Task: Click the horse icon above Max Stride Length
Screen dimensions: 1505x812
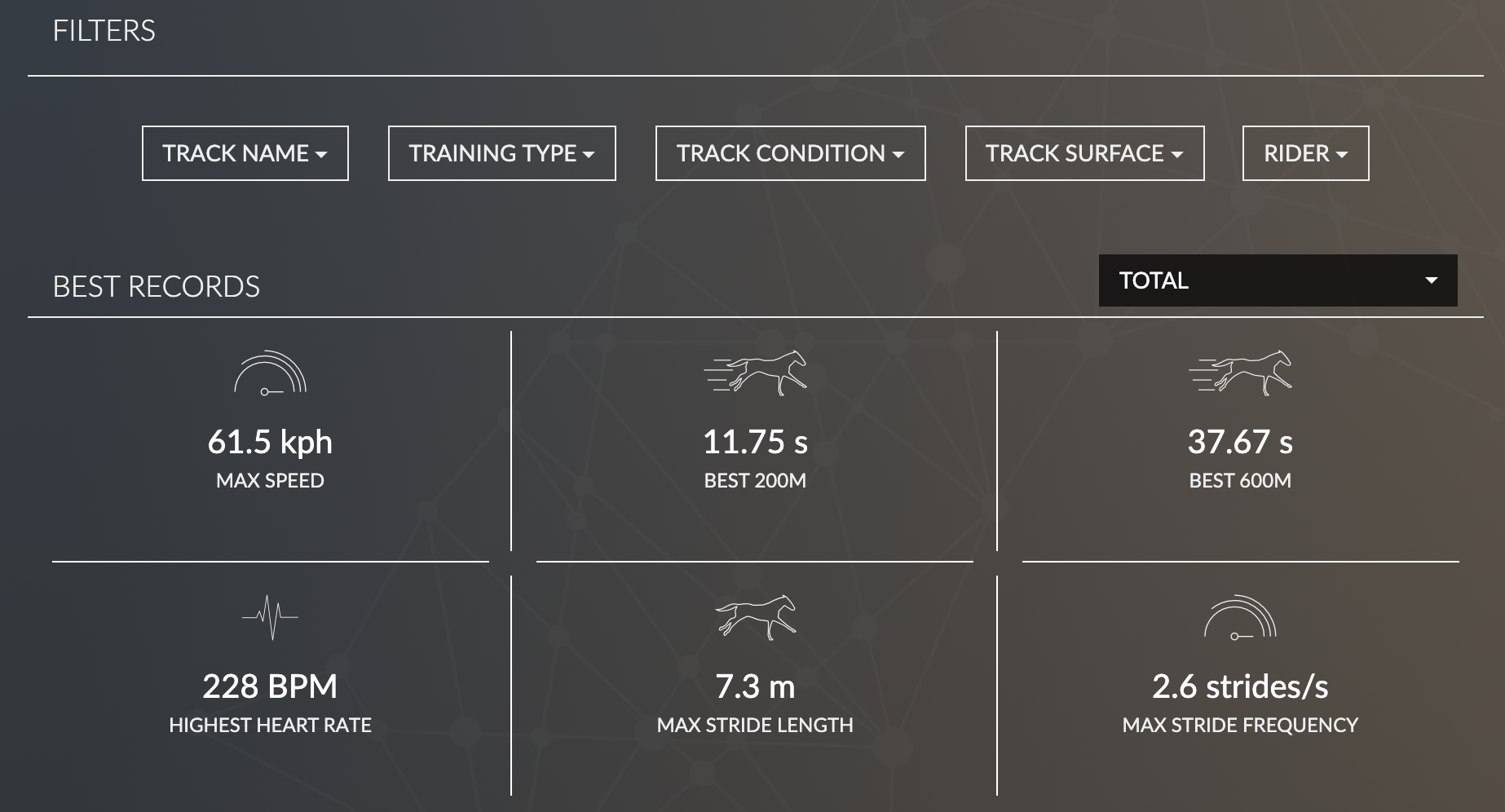Action: coord(755,617)
